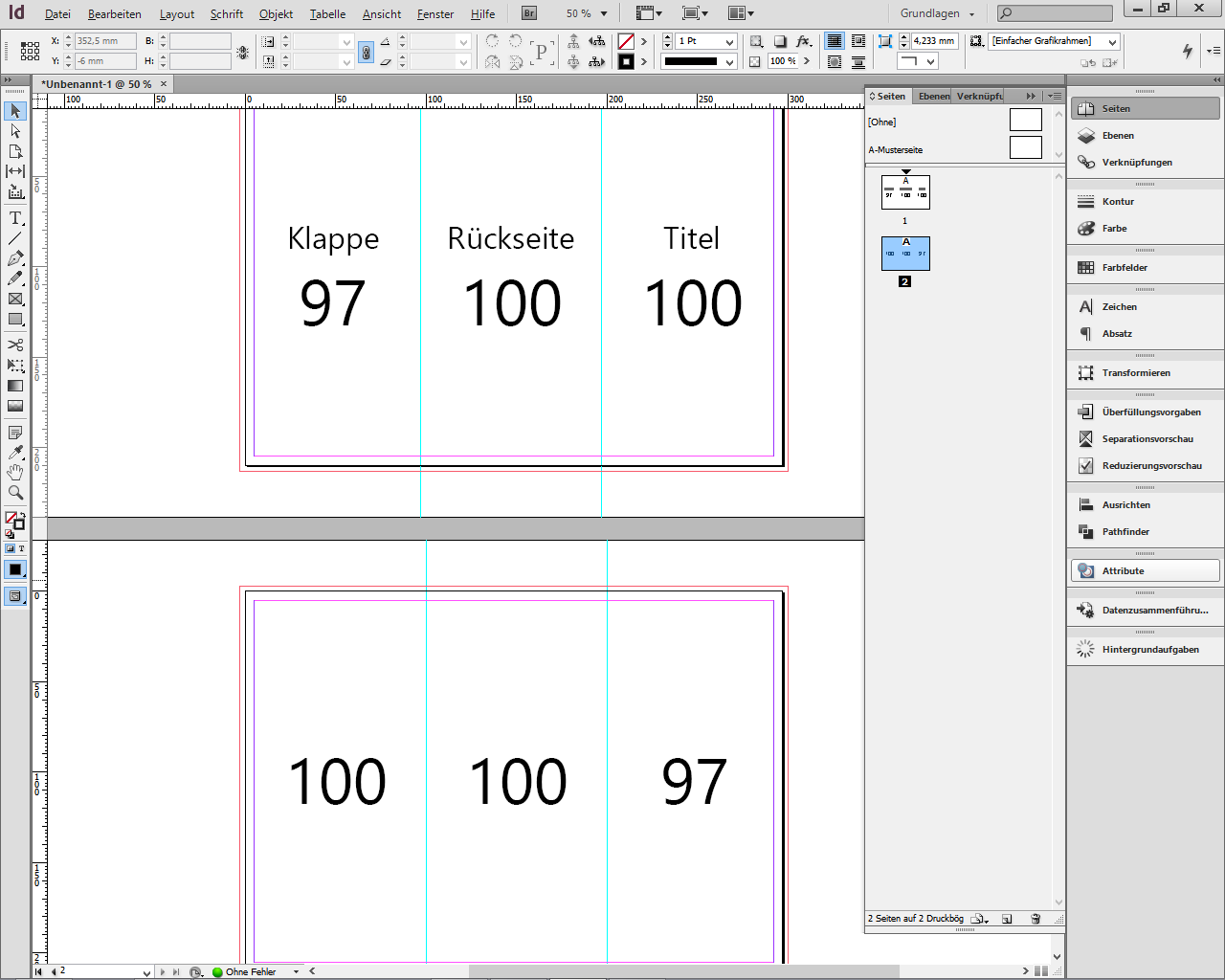Open the zoom level 50 % dropdown

coord(604,13)
